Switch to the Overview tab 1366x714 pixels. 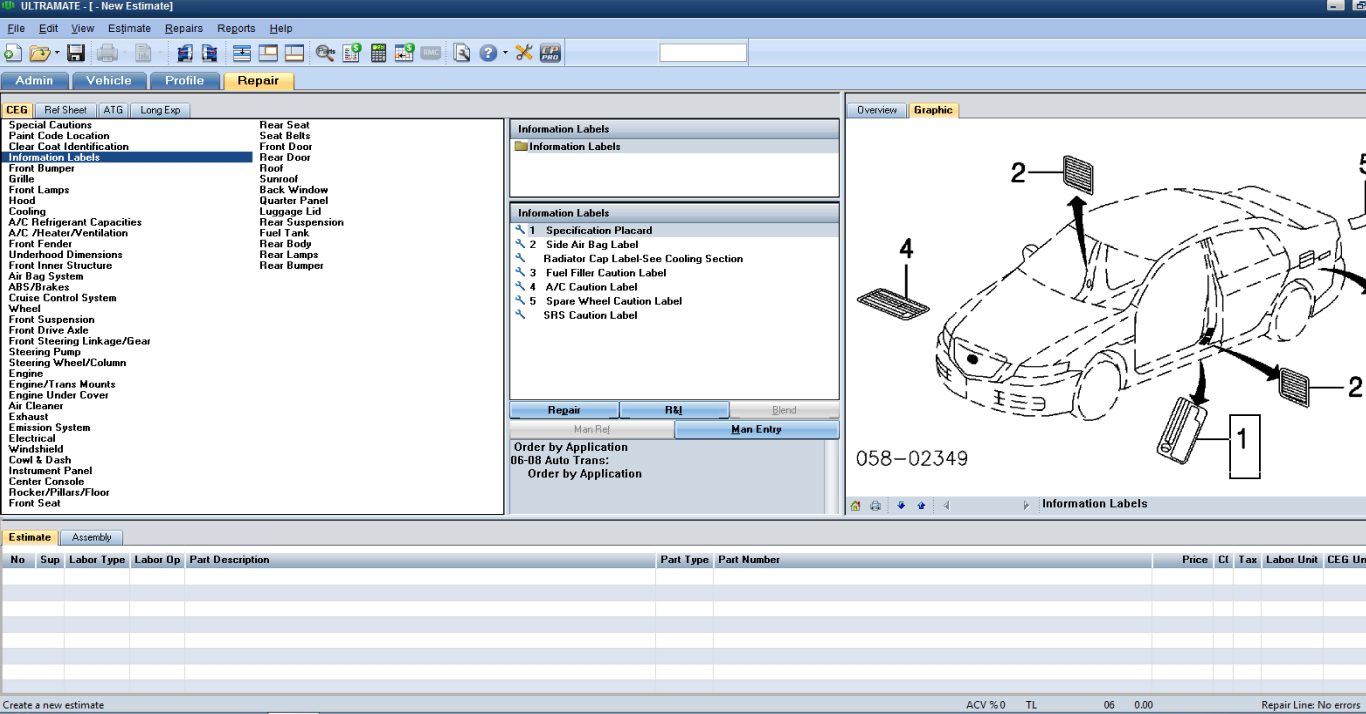tap(877, 110)
